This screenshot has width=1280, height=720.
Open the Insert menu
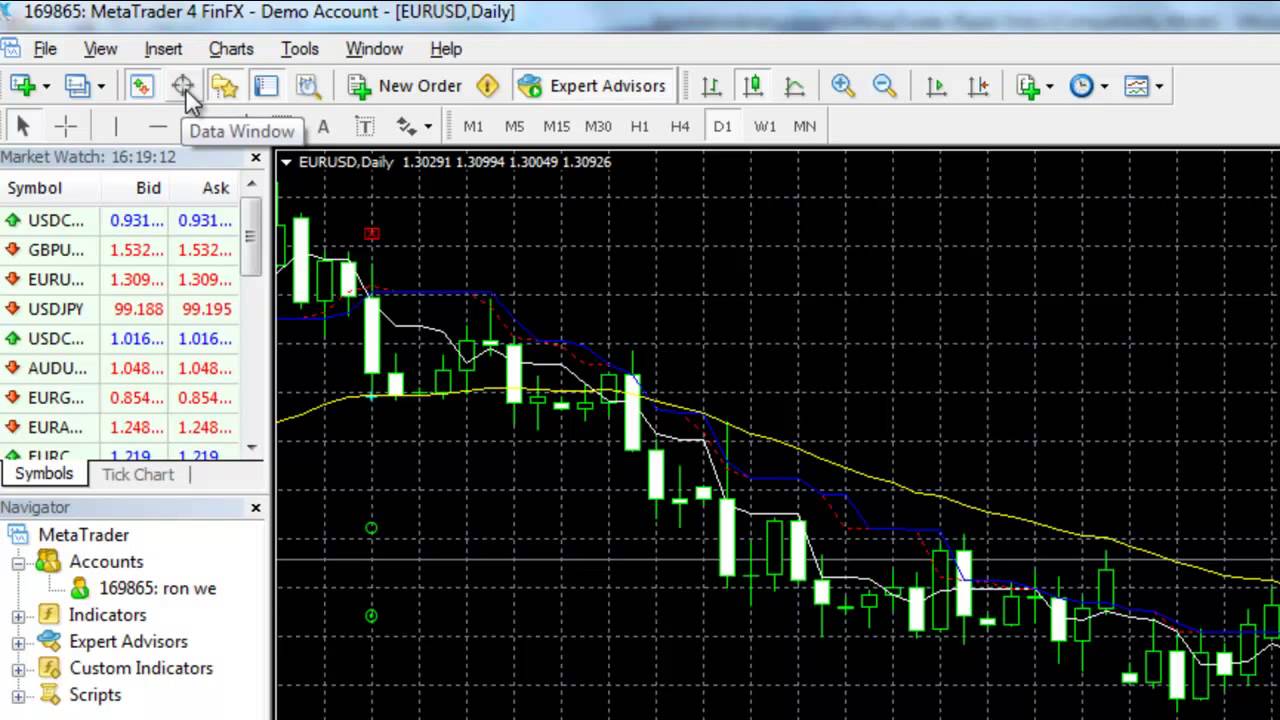point(163,49)
